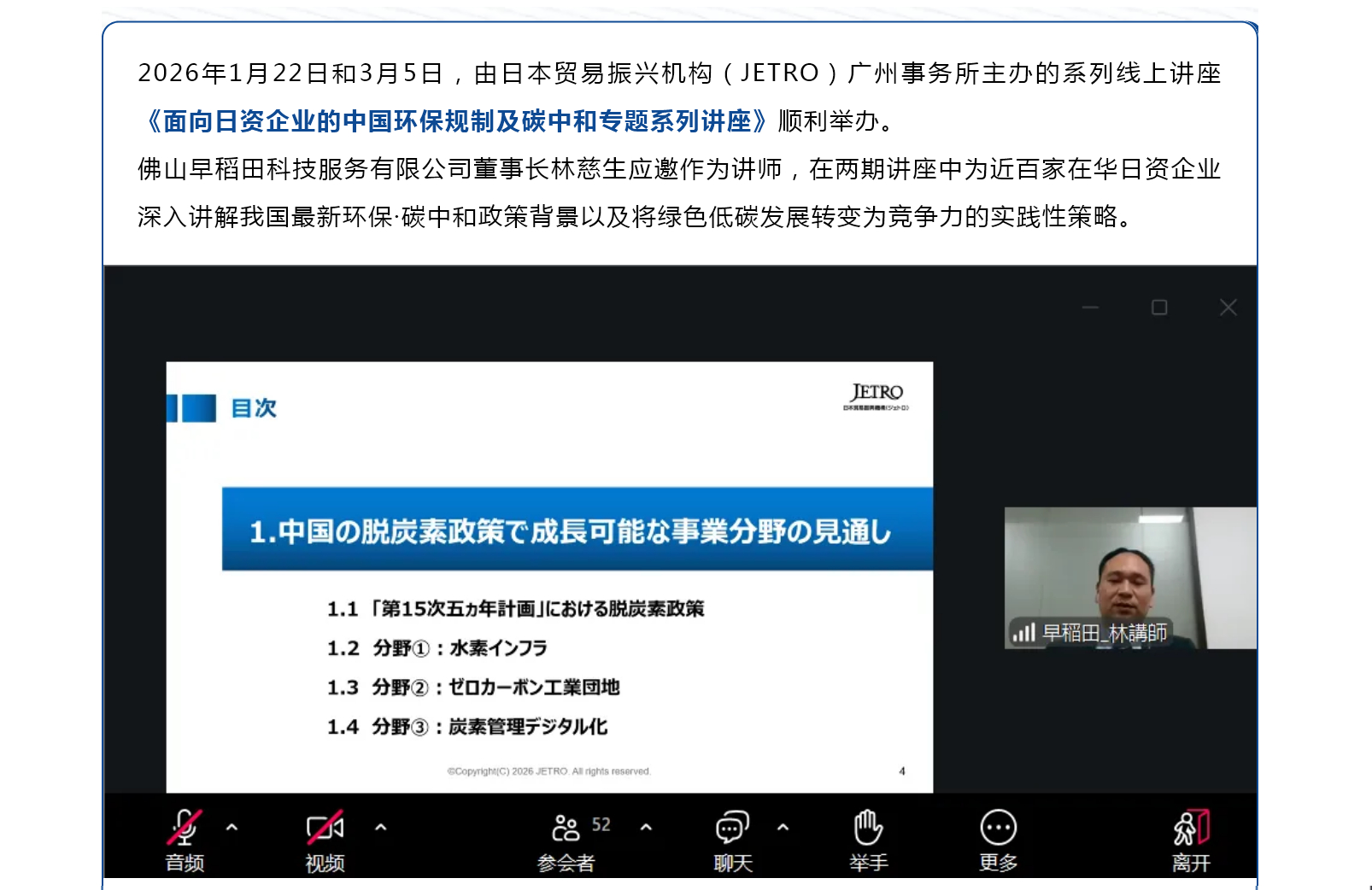Leave the meeting

(x=1191, y=827)
